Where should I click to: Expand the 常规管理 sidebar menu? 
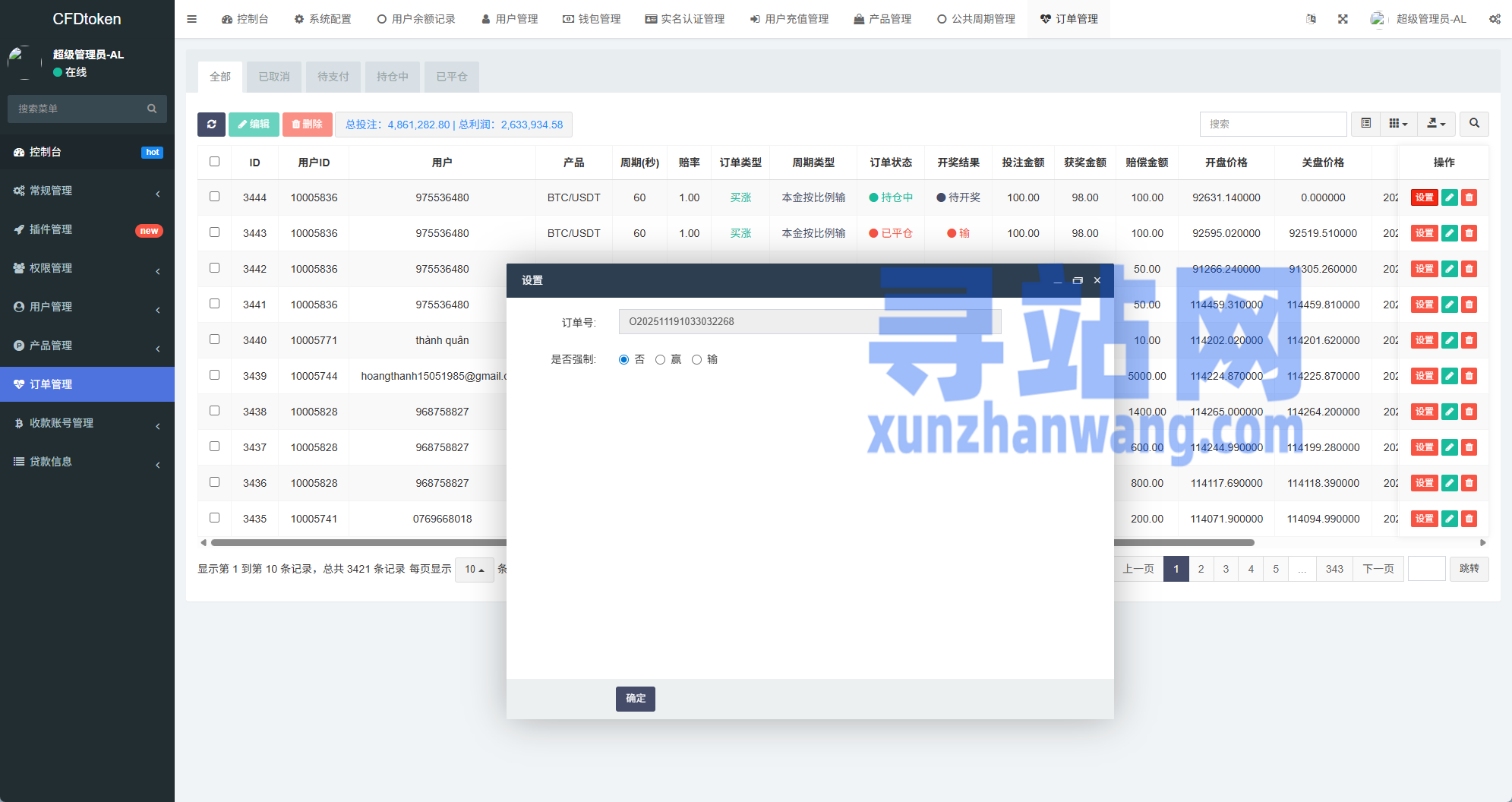point(87,191)
